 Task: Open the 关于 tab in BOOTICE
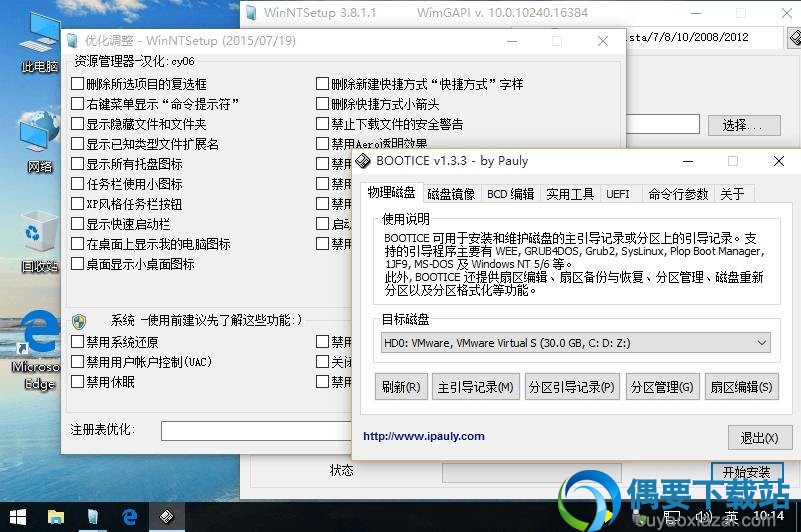tap(732, 194)
